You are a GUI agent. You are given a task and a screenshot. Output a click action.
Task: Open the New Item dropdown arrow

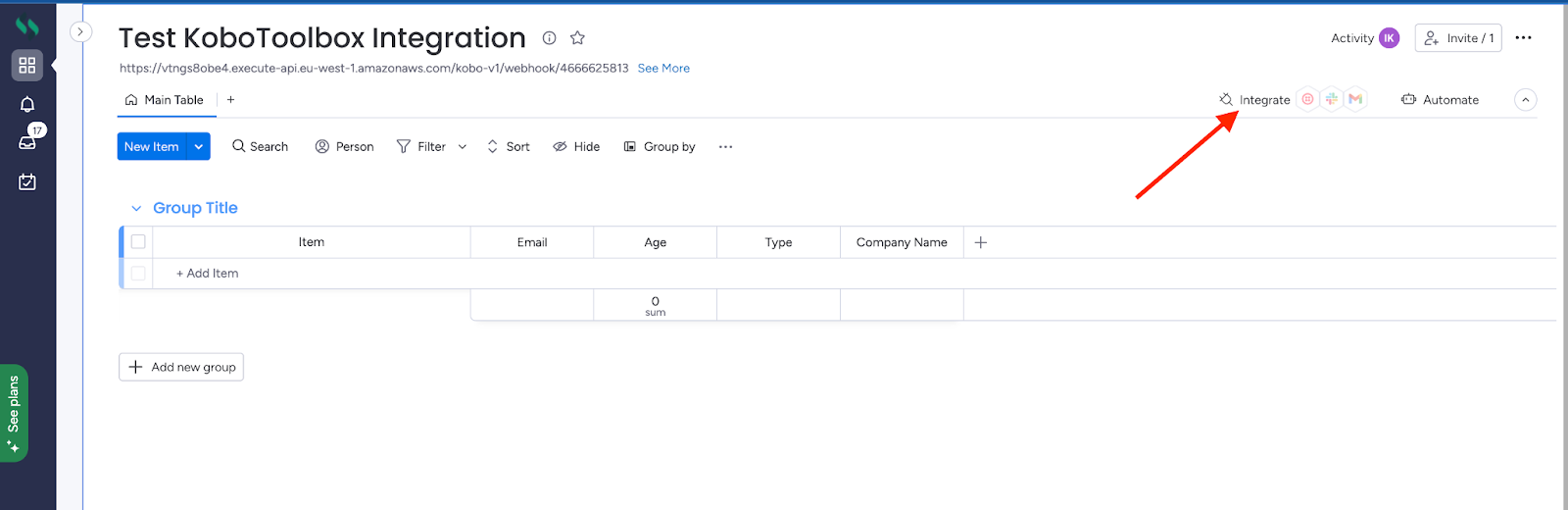coord(199,147)
